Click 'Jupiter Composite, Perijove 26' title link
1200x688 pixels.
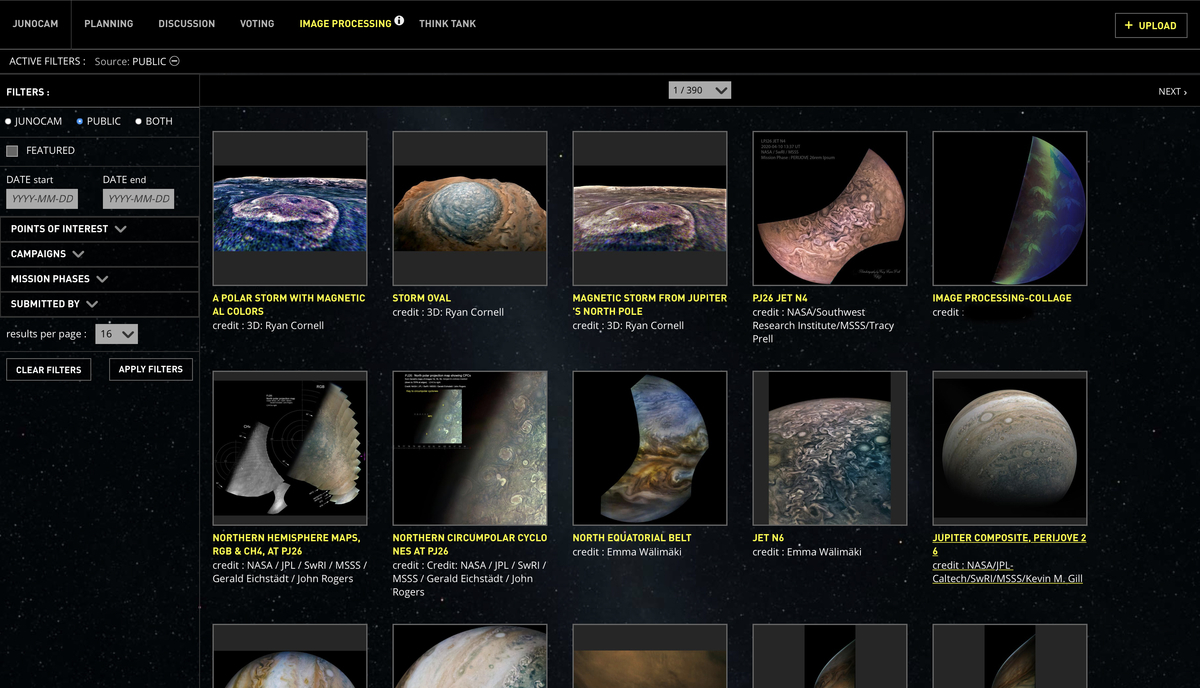1010,544
